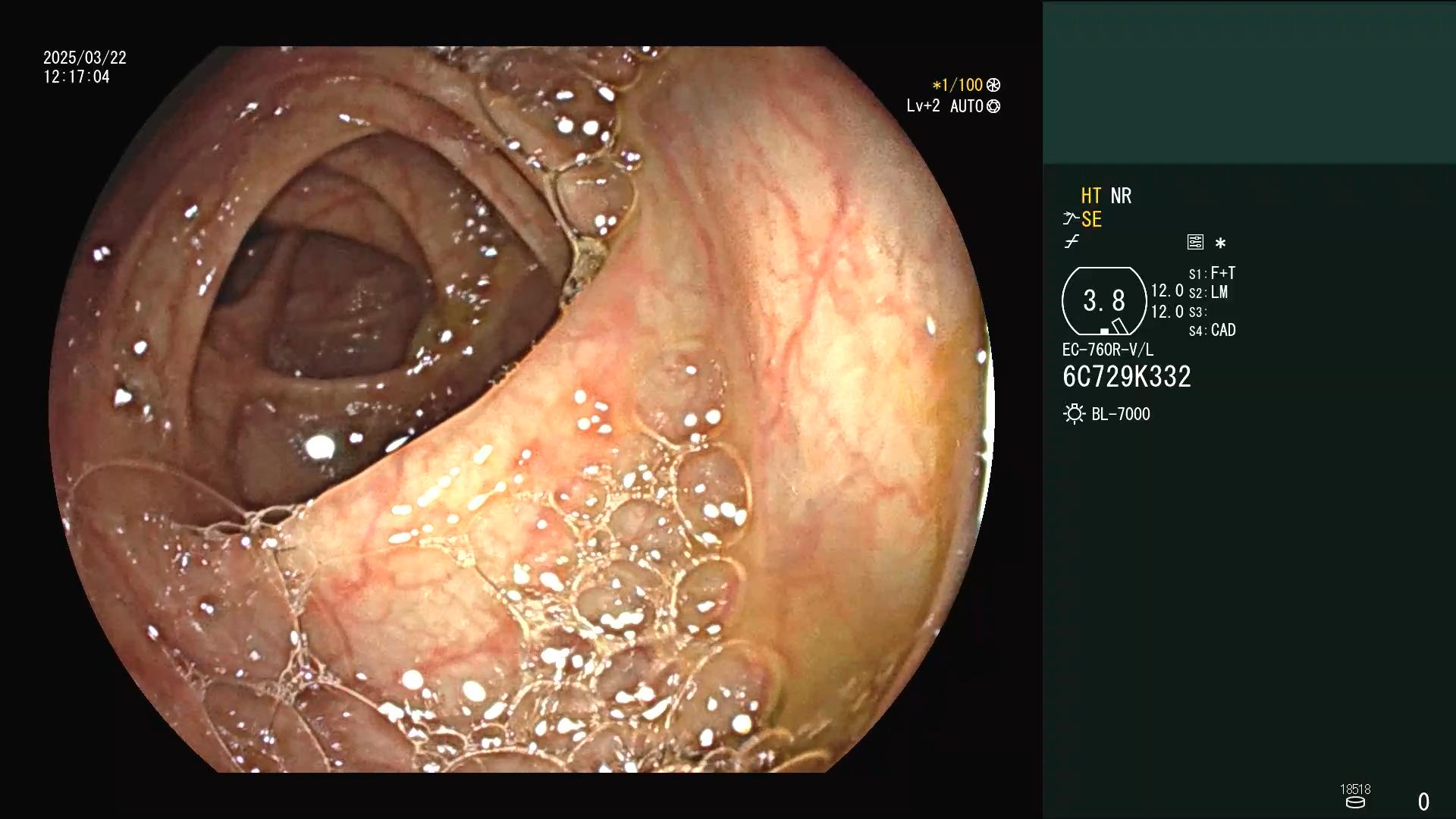Click the light source sun icon
The image size is (1456, 819).
[x=1074, y=414]
